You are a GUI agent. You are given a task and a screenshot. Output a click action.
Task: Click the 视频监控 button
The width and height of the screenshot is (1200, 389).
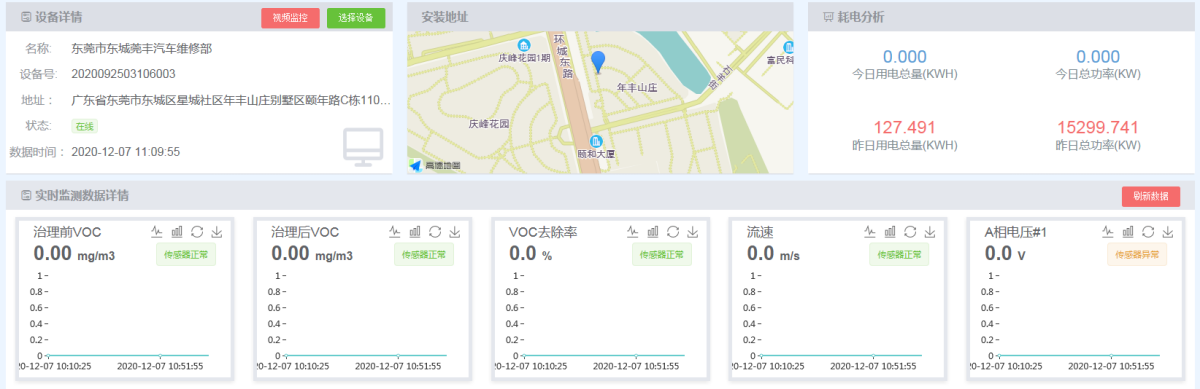coord(291,18)
